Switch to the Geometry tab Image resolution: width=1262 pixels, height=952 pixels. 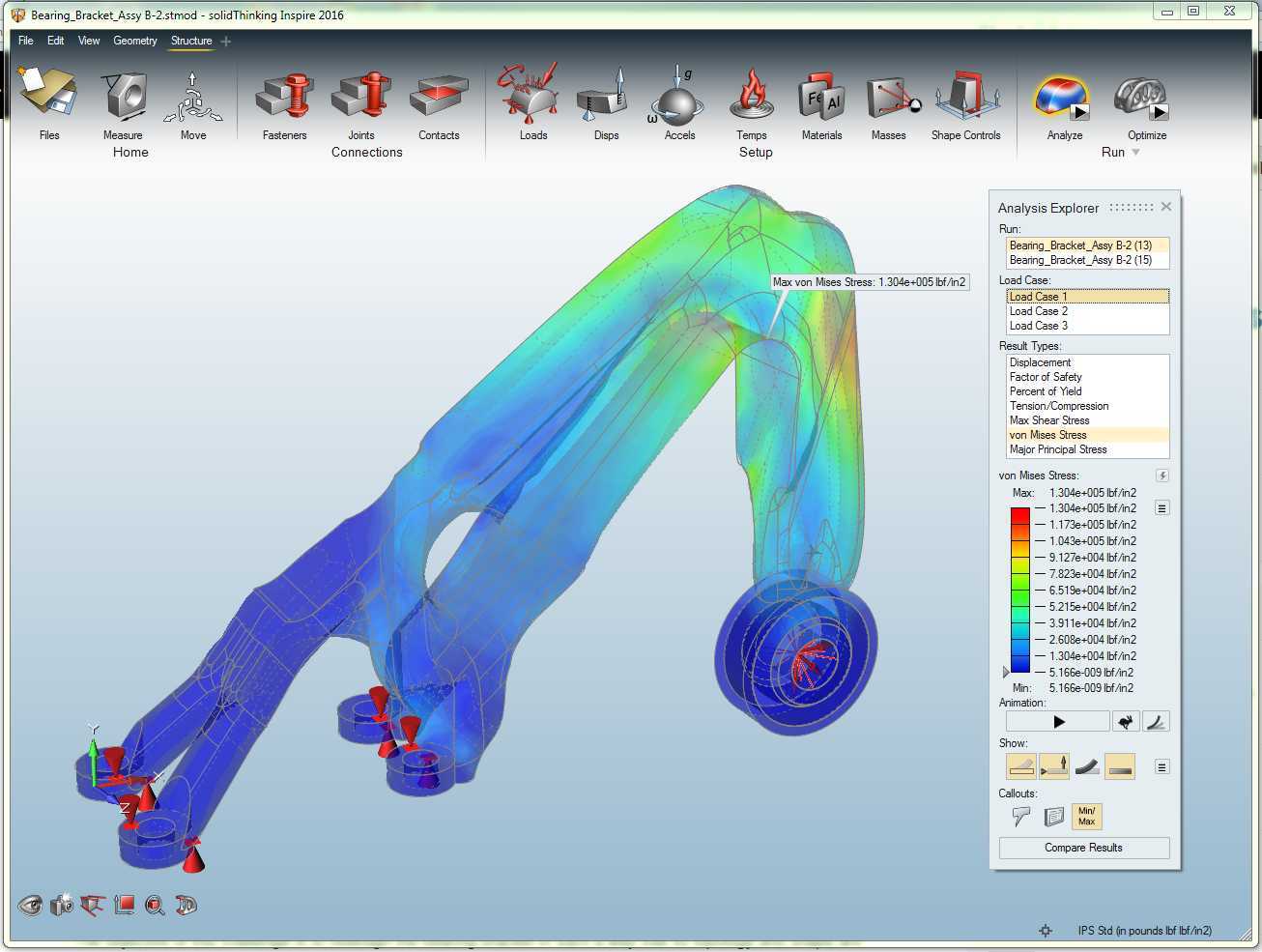[135, 41]
